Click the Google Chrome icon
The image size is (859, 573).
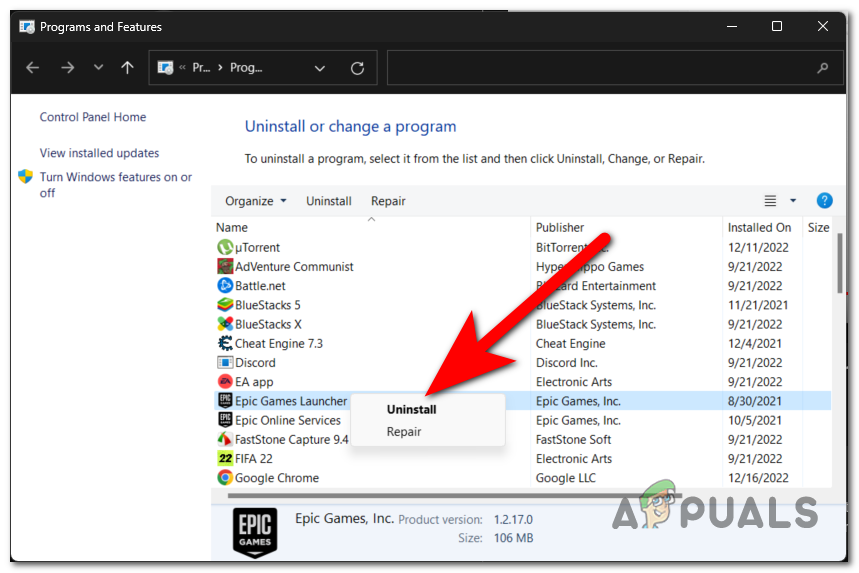(225, 478)
